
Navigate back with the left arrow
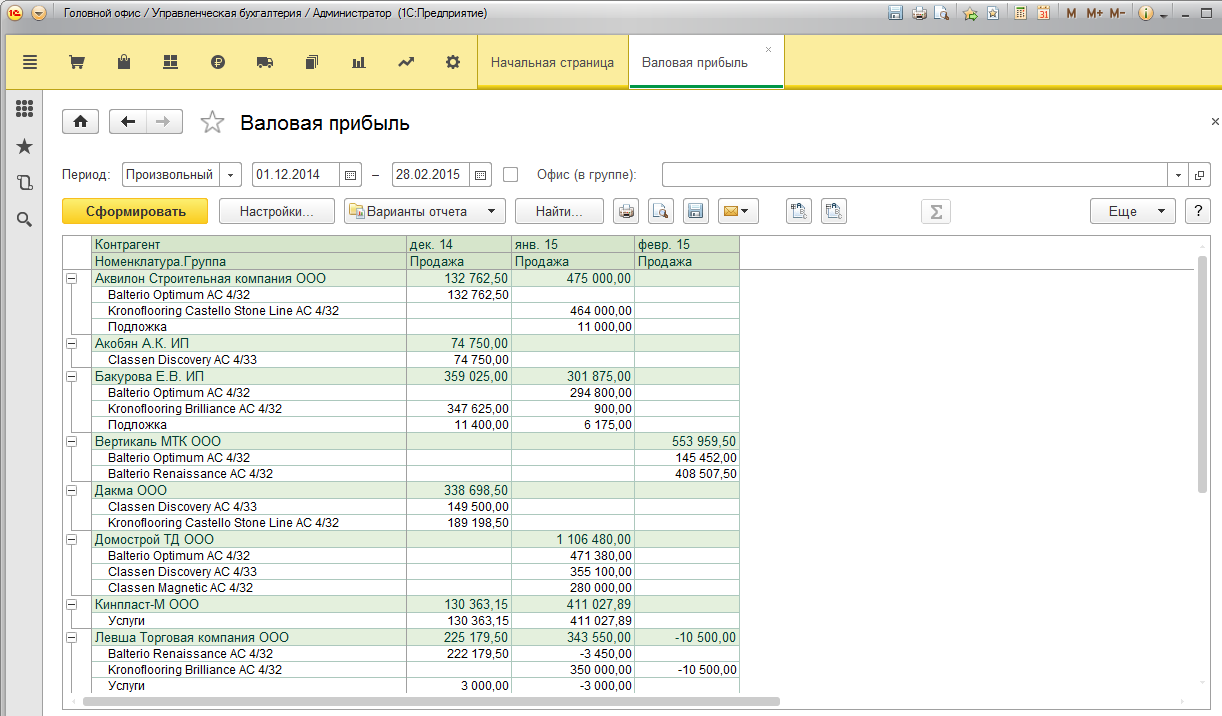point(128,122)
